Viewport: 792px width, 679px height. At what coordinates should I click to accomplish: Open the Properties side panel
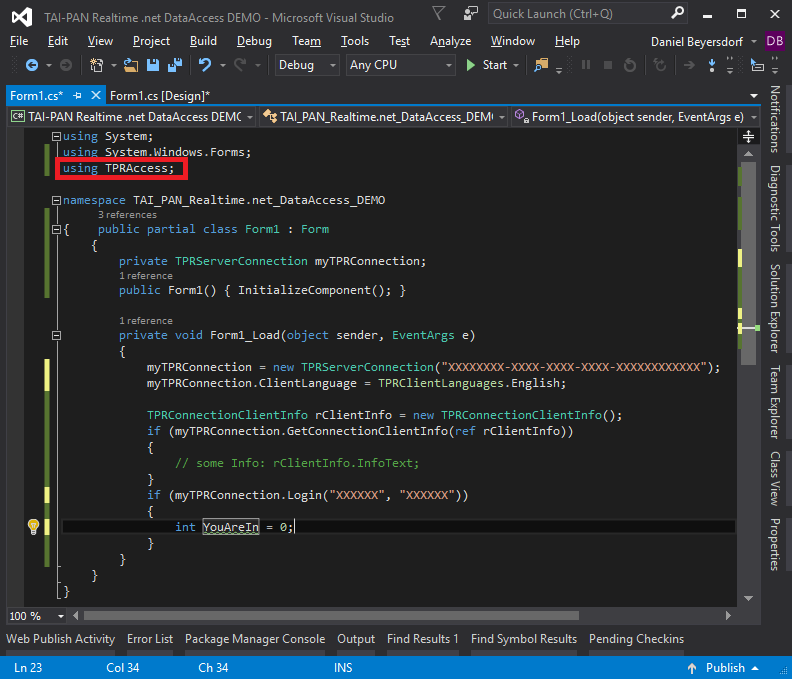774,544
